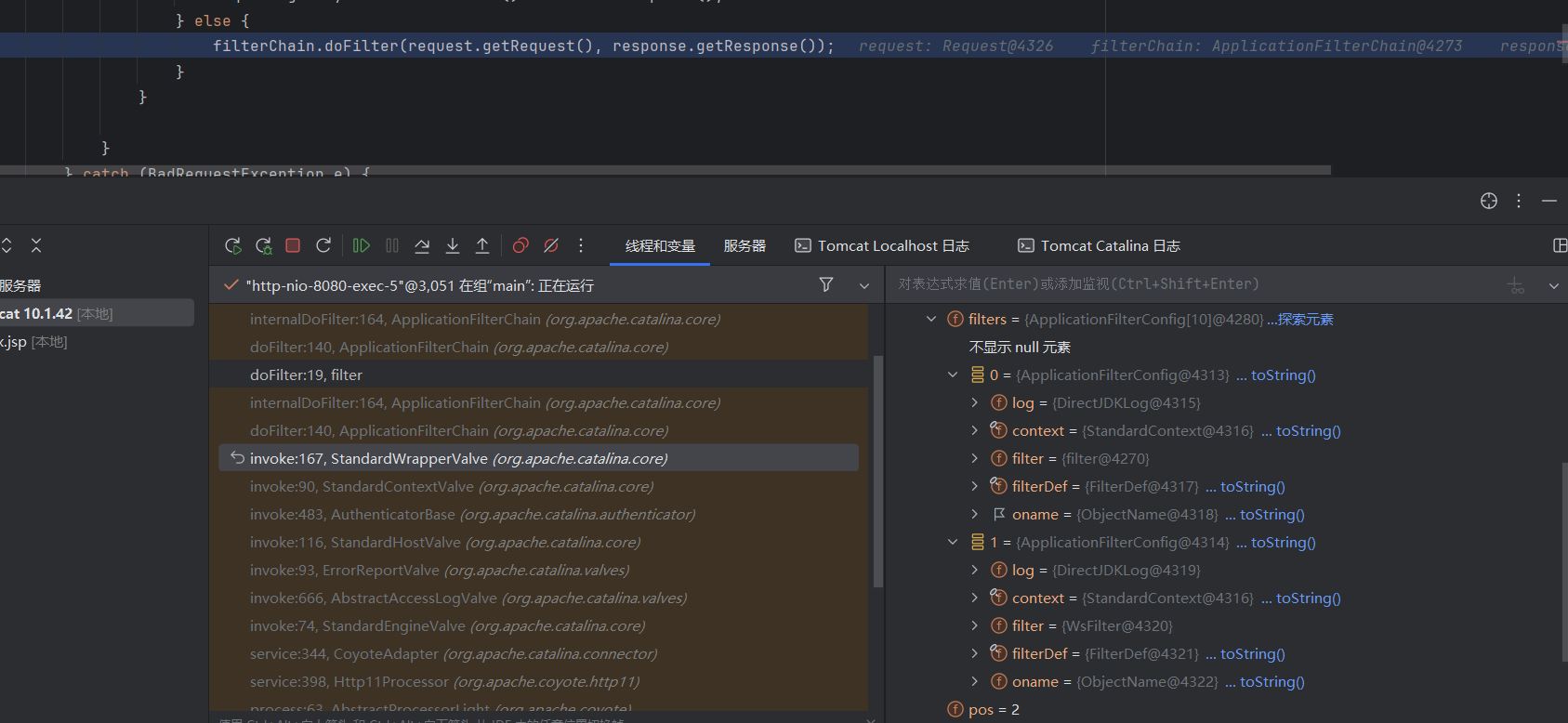Click the 探索元素 link

[x=1305, y=319]
